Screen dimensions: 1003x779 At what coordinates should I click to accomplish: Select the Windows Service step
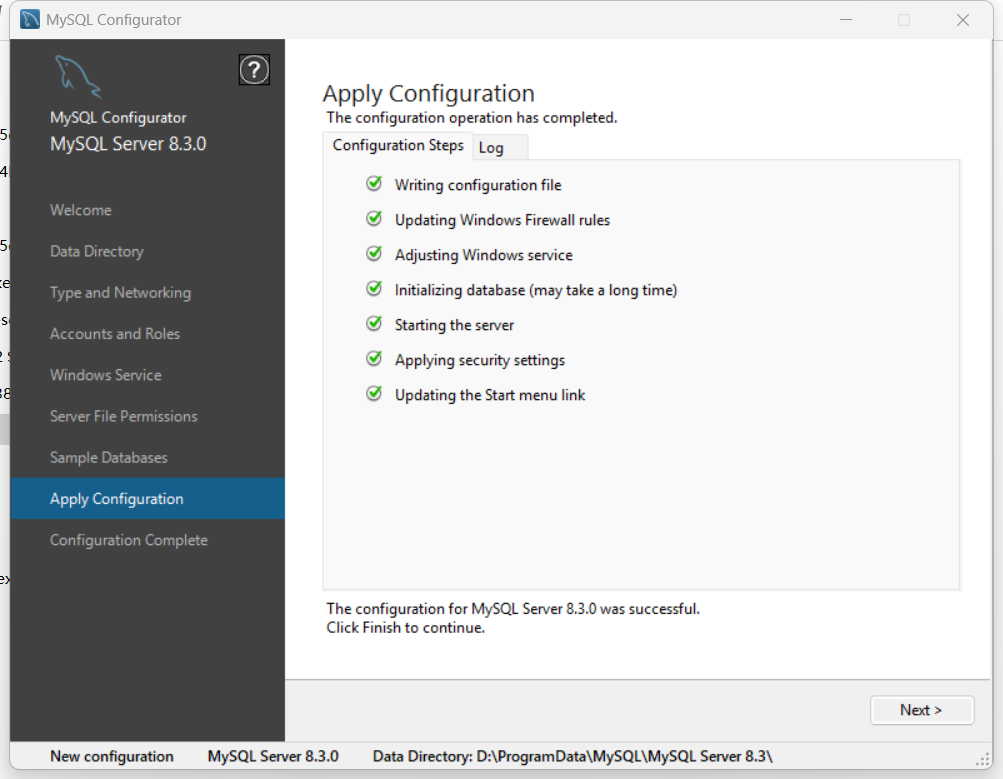click(106, 375)
